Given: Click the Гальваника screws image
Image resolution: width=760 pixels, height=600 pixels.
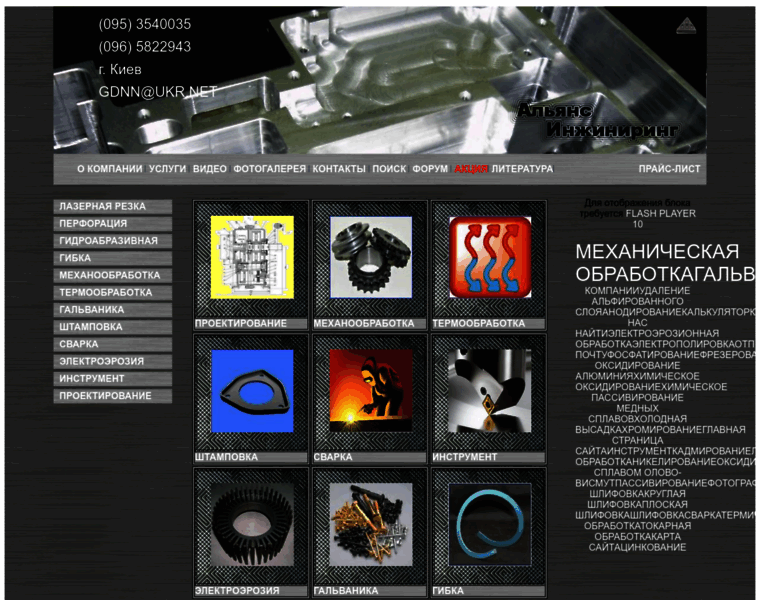Looking at the screenshot, I should coord(370,524).
